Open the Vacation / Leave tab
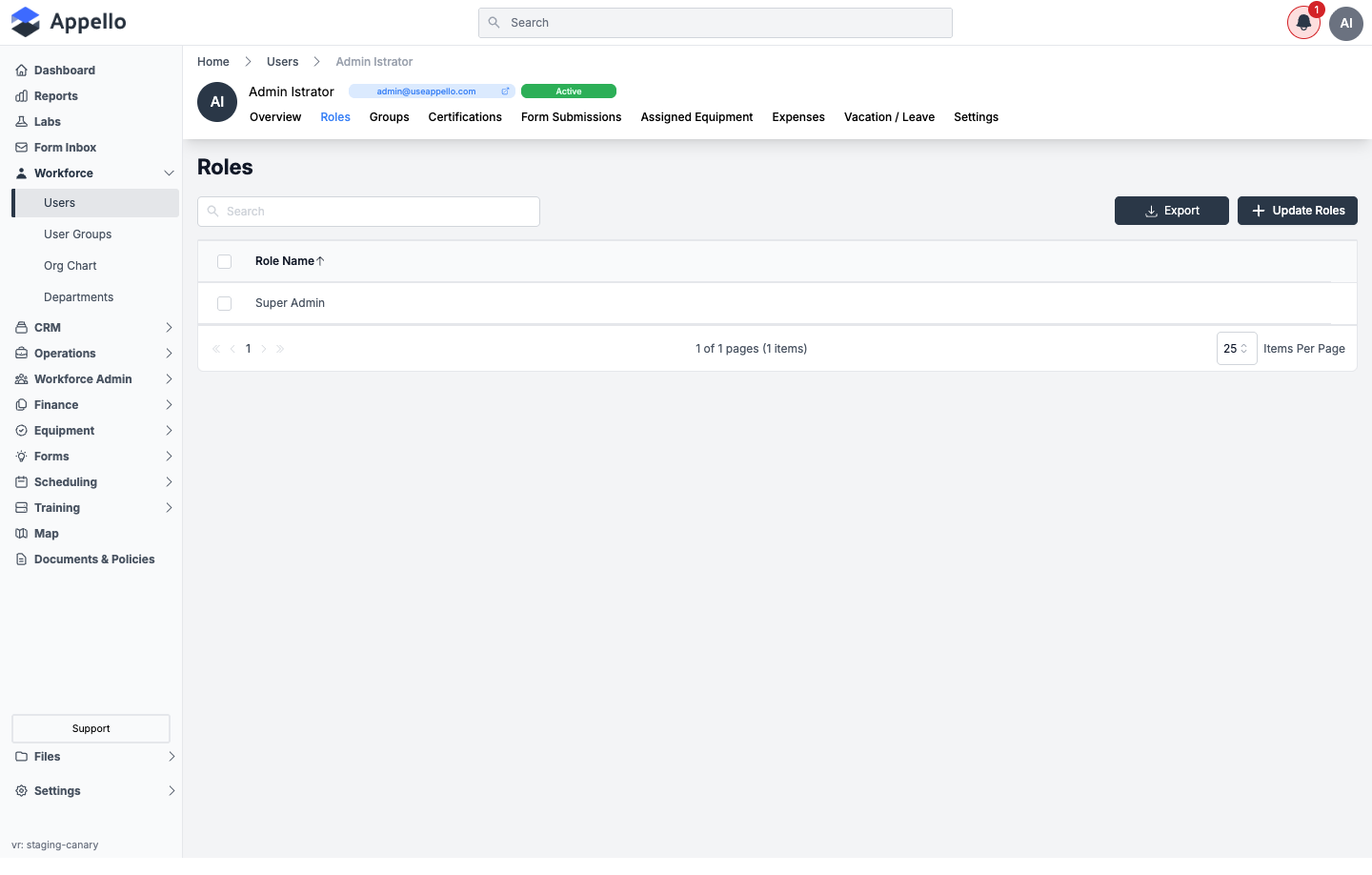The image size is (1372, 875). click(x=889, y=117)
